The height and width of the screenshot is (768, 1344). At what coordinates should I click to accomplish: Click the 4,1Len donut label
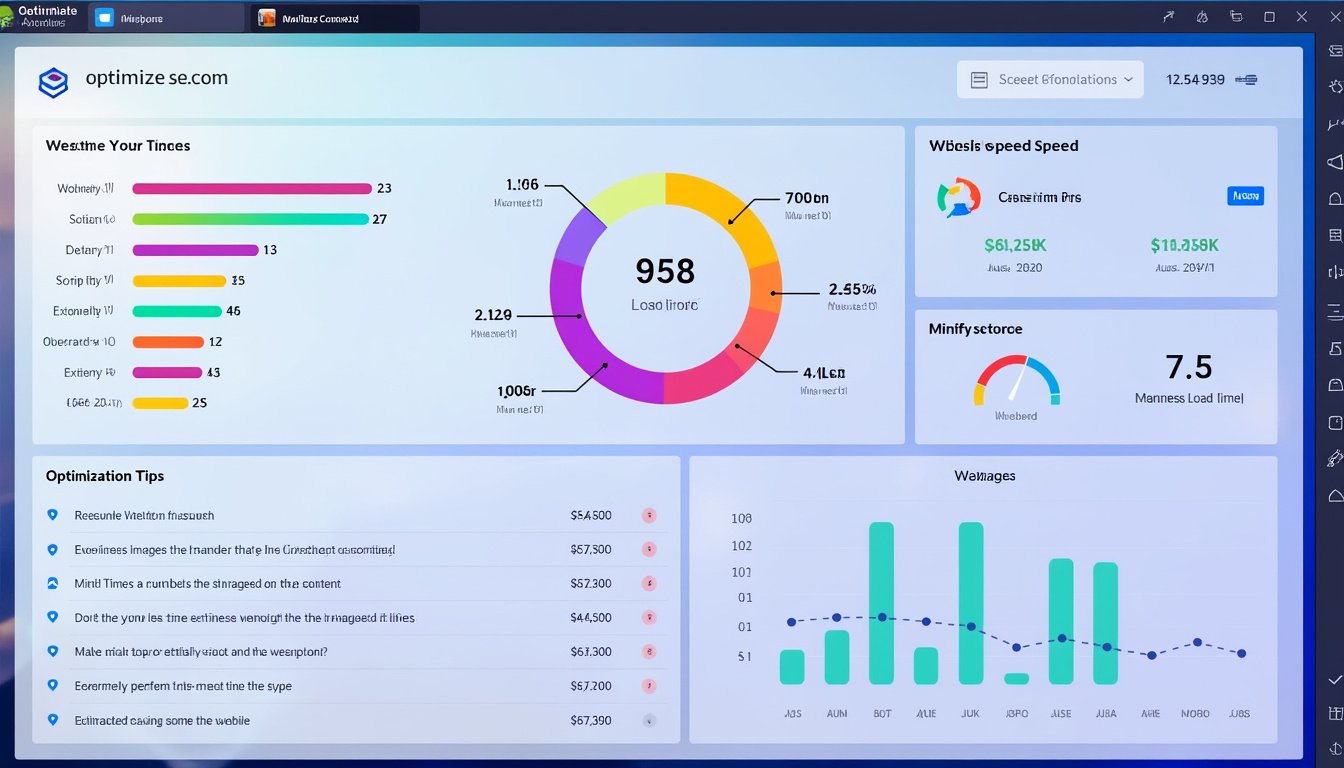(824, 373)
